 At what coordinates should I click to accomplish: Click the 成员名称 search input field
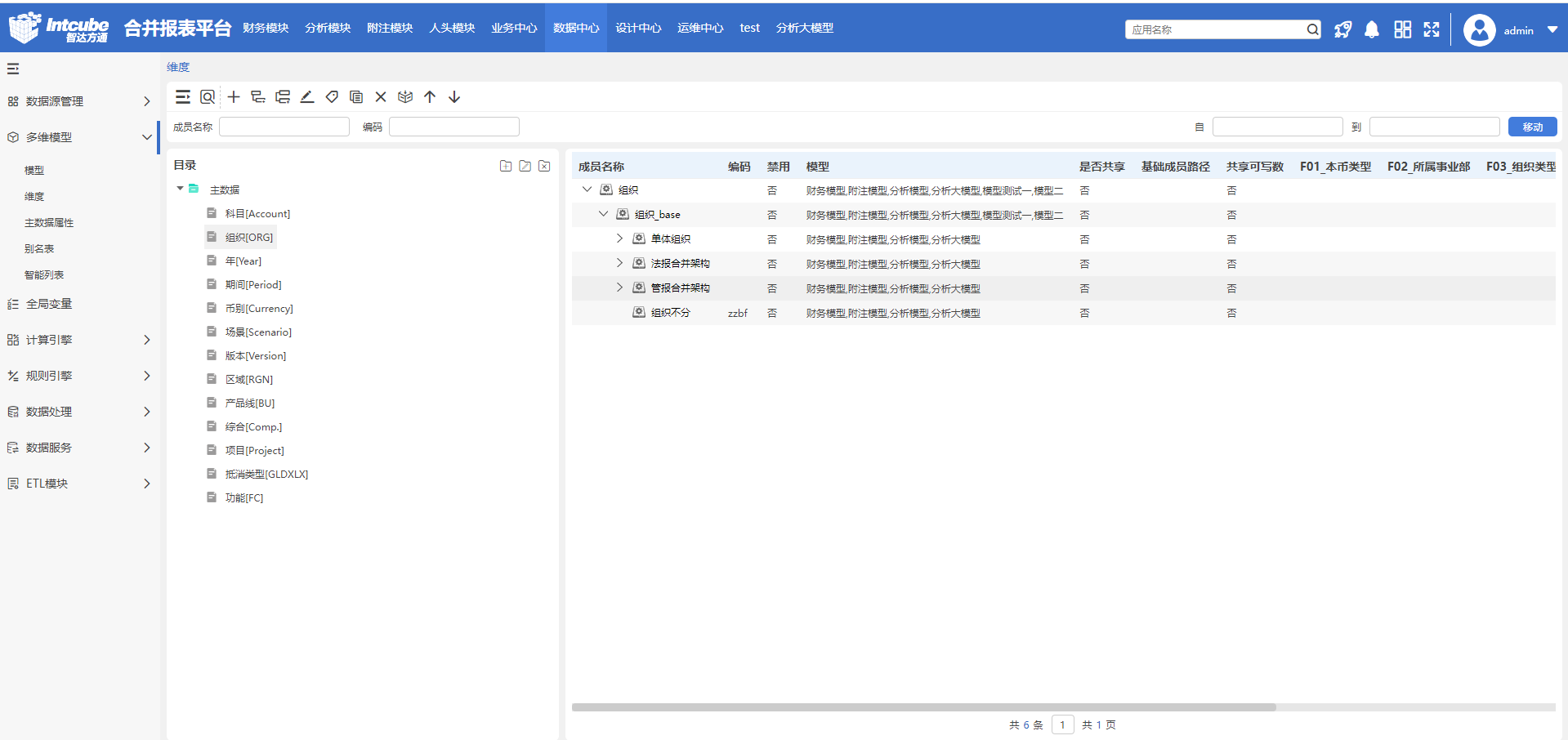click(x=284, y=127)
